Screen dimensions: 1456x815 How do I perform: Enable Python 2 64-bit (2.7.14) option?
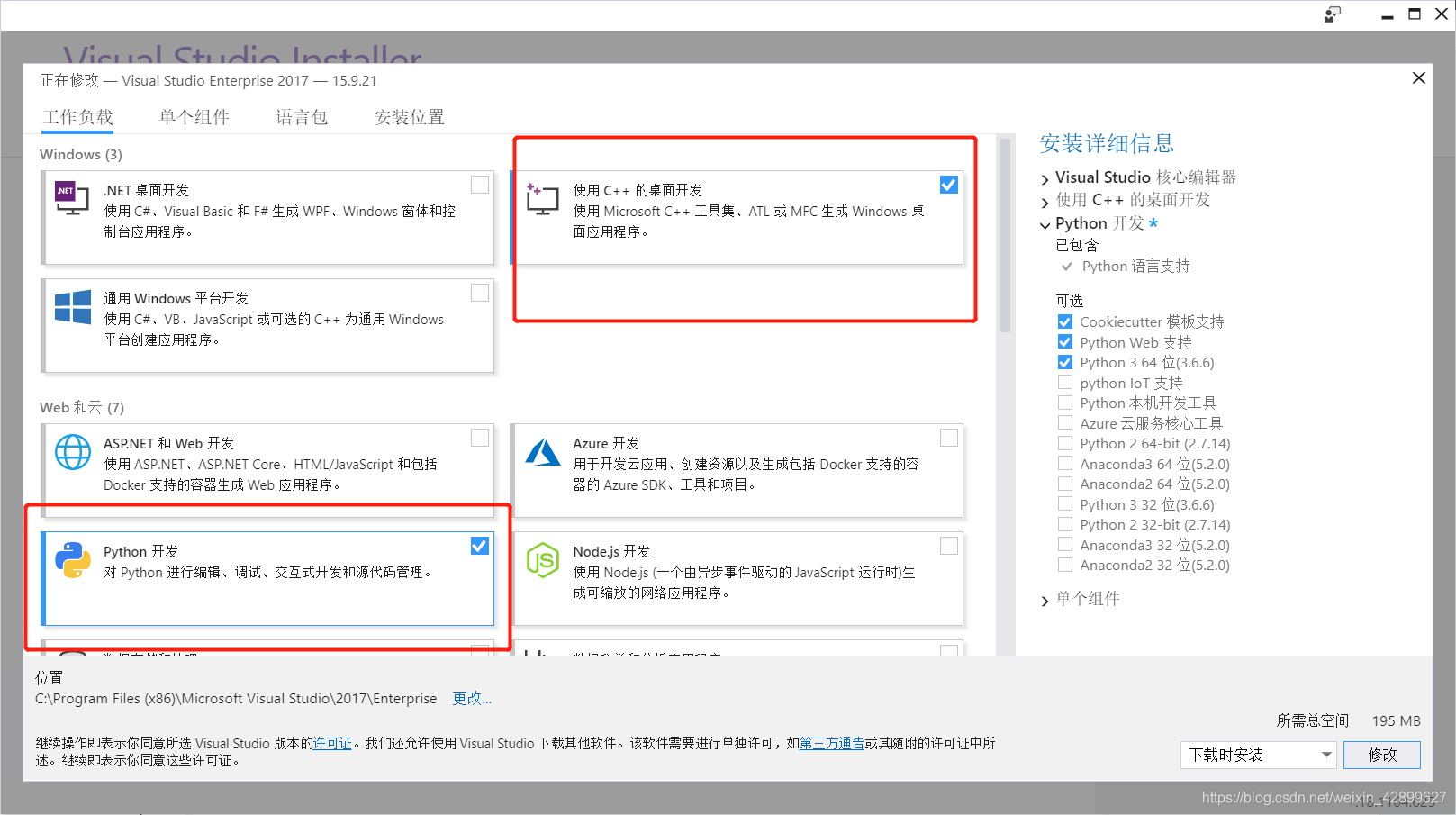pyautogui.click(x=1065, y=443)
